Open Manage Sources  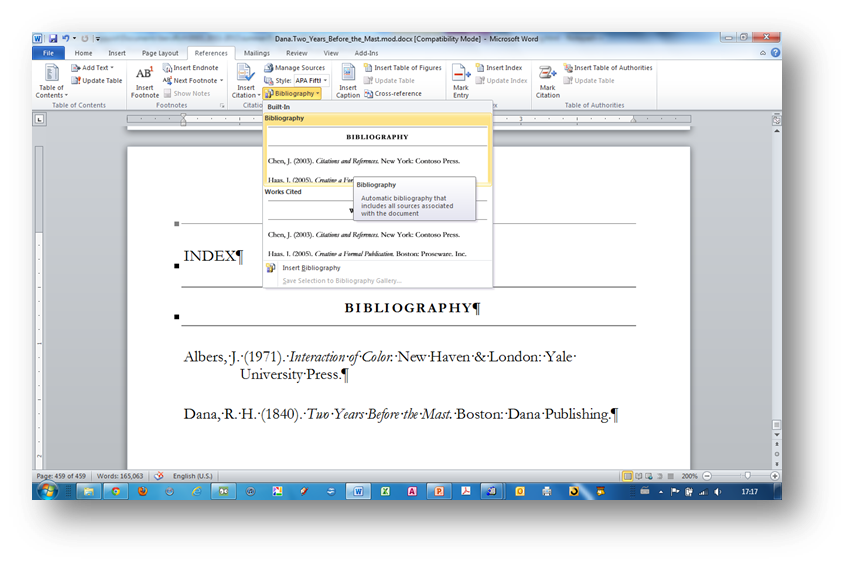click(x=294, y=68)
